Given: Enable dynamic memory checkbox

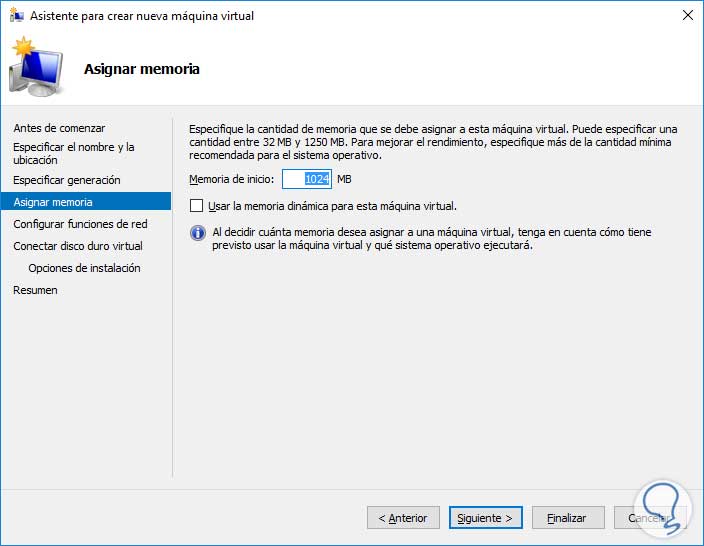Looking at the screenshot, I should [196, 206].
